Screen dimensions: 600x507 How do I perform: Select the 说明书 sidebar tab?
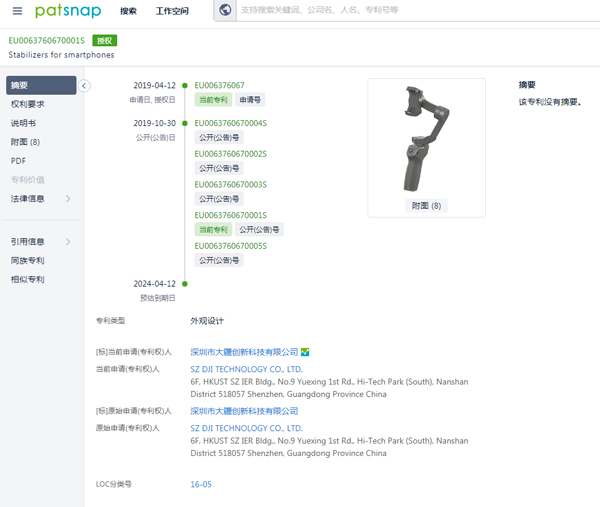click(23, 123)
